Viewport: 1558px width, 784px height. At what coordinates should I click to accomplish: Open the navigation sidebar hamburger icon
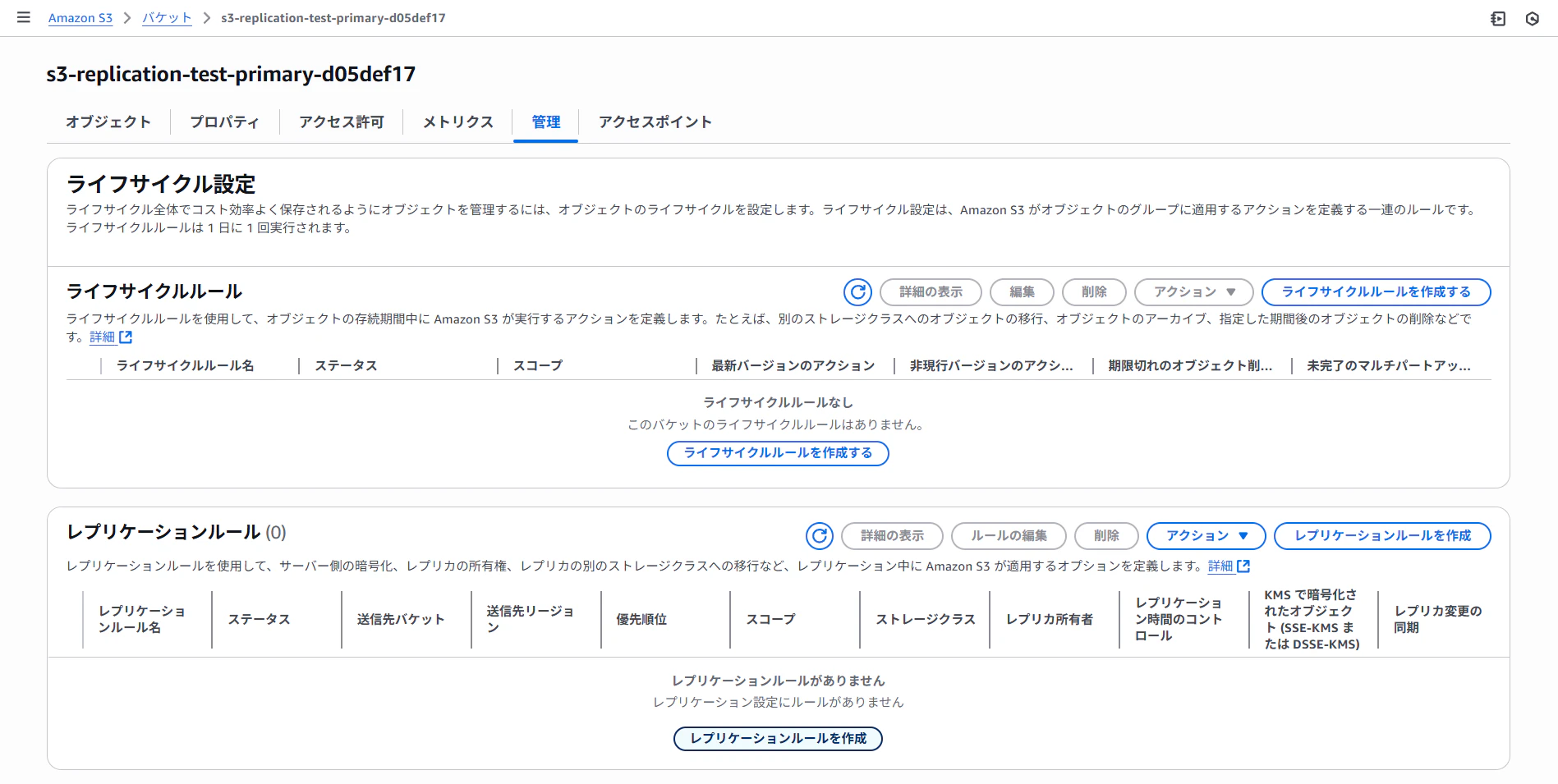[23, 17]
